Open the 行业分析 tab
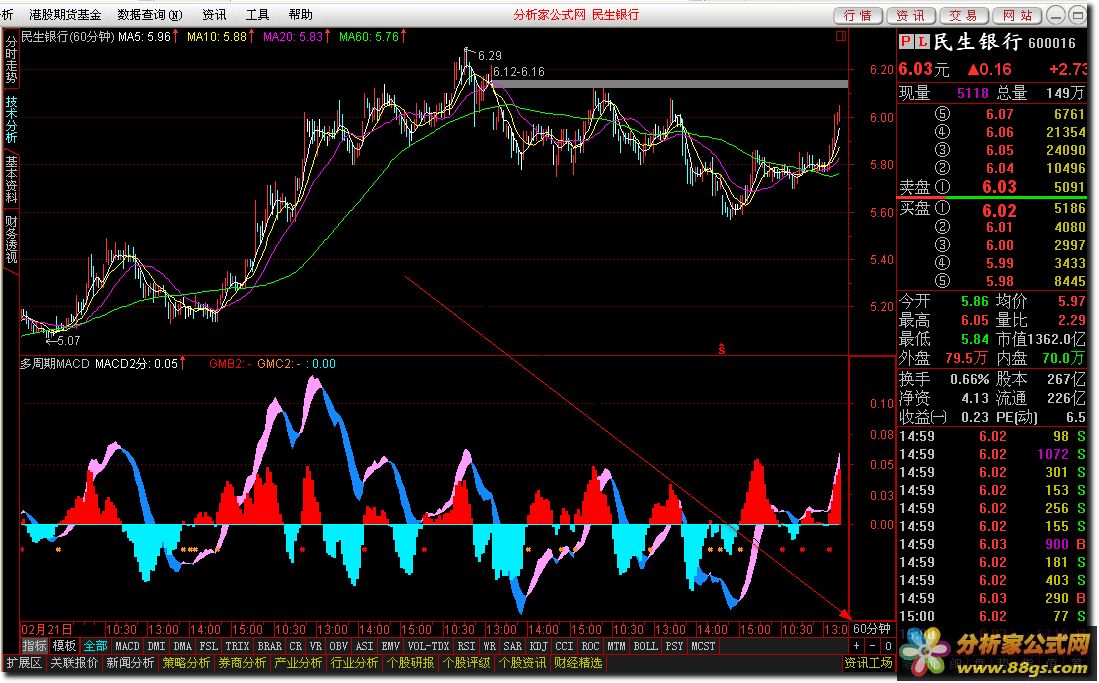 point(355,663)
